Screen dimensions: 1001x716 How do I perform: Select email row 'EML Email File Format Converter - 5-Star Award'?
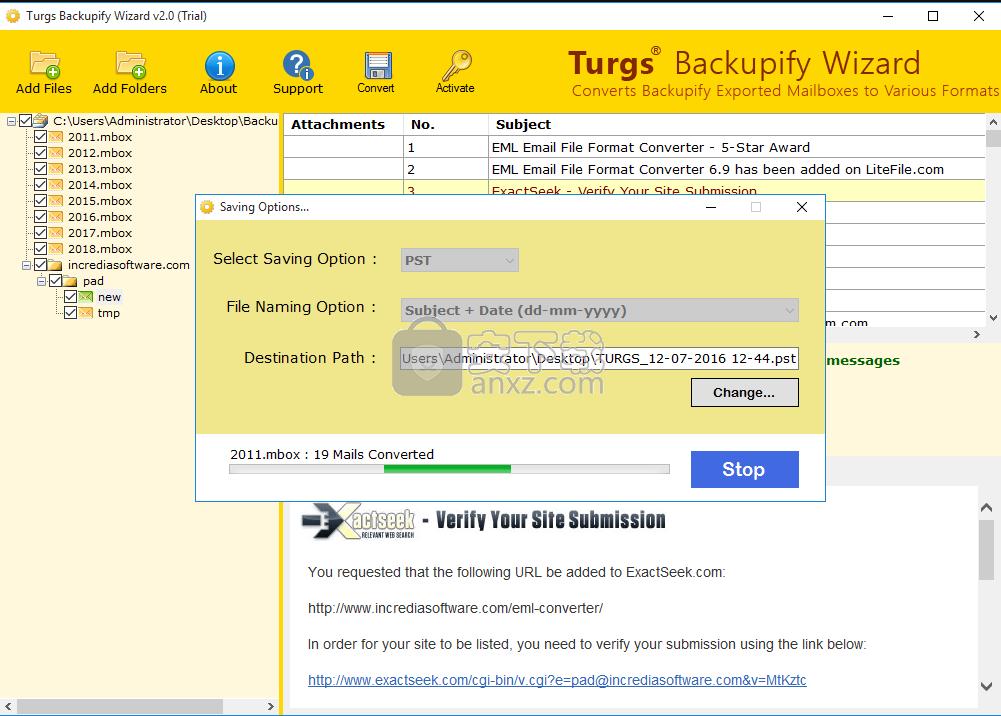pos(634,147)
